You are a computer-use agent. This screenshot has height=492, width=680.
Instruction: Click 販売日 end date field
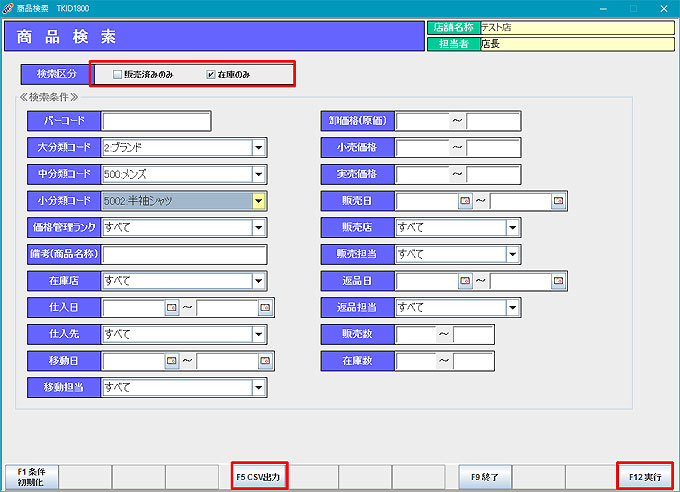(521, 201)
